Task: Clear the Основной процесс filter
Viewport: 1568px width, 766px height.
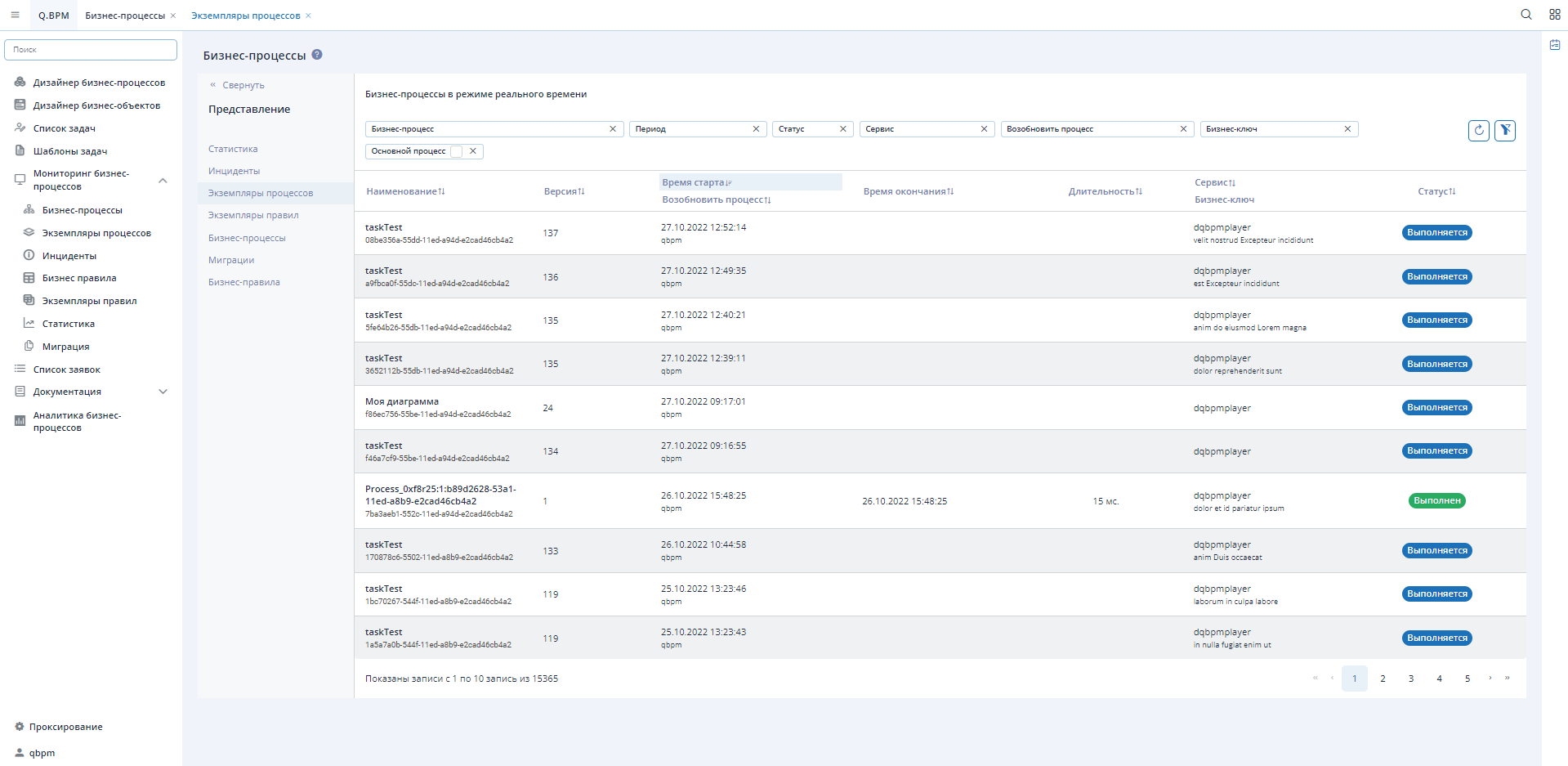Action: click(473, 151)
